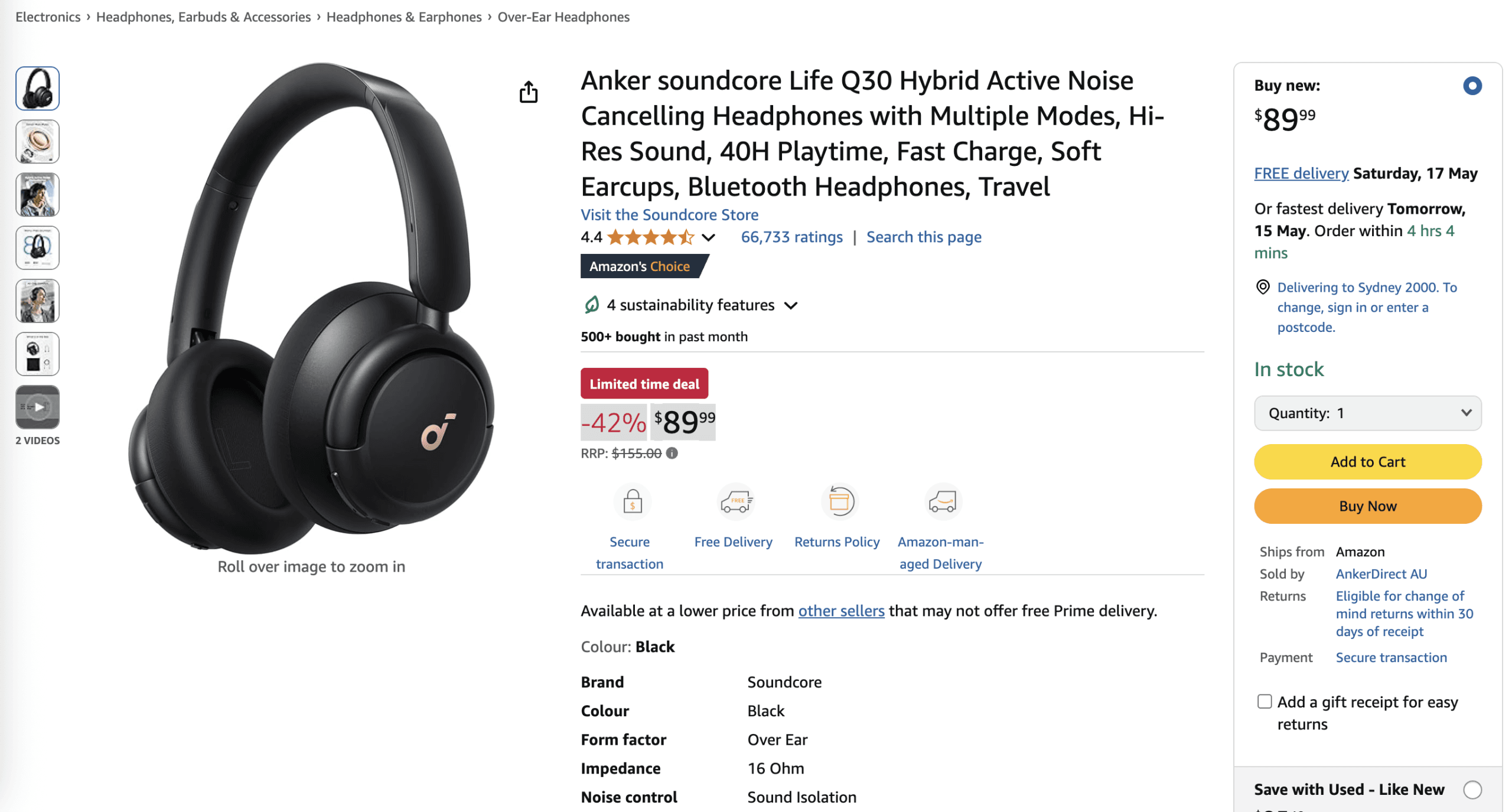Check the Add a gift receipt box
The image size is (1512, 812).
point(1264,701)
